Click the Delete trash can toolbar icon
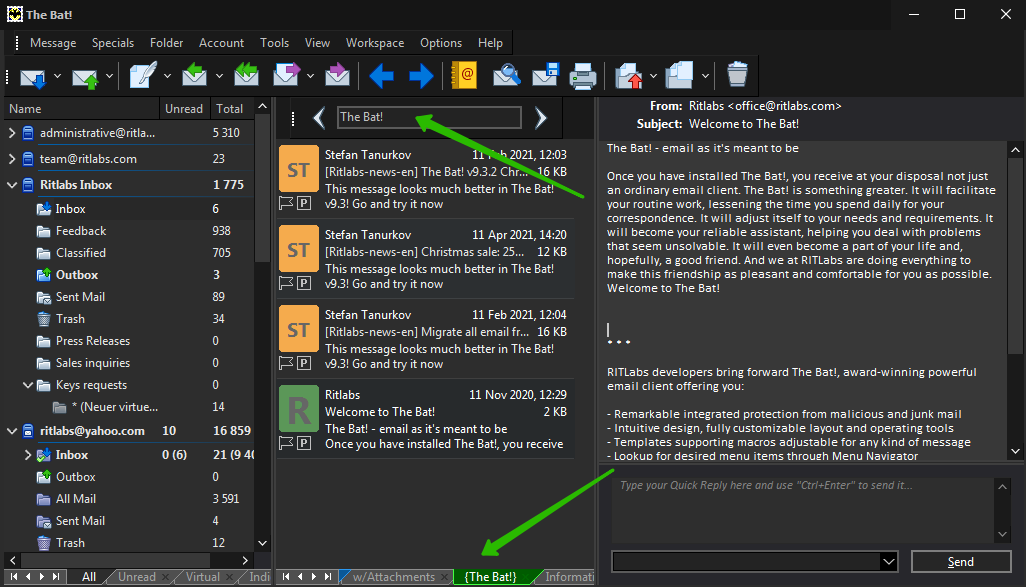Viewport: 1026px width, 587px height. pyautogui.click(x=737, y=75)
